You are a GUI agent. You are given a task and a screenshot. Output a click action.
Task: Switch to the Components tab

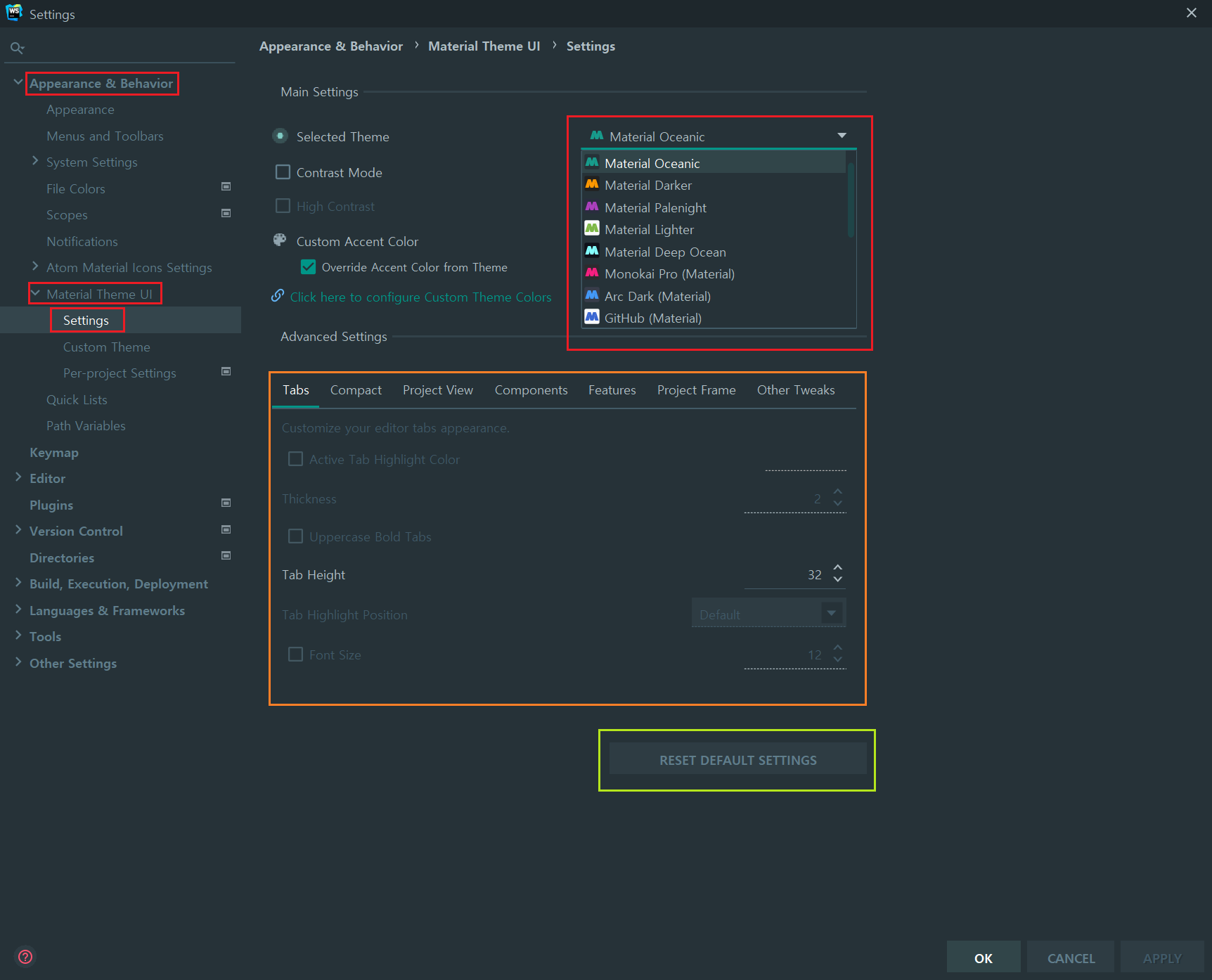(x=531, y=390)
